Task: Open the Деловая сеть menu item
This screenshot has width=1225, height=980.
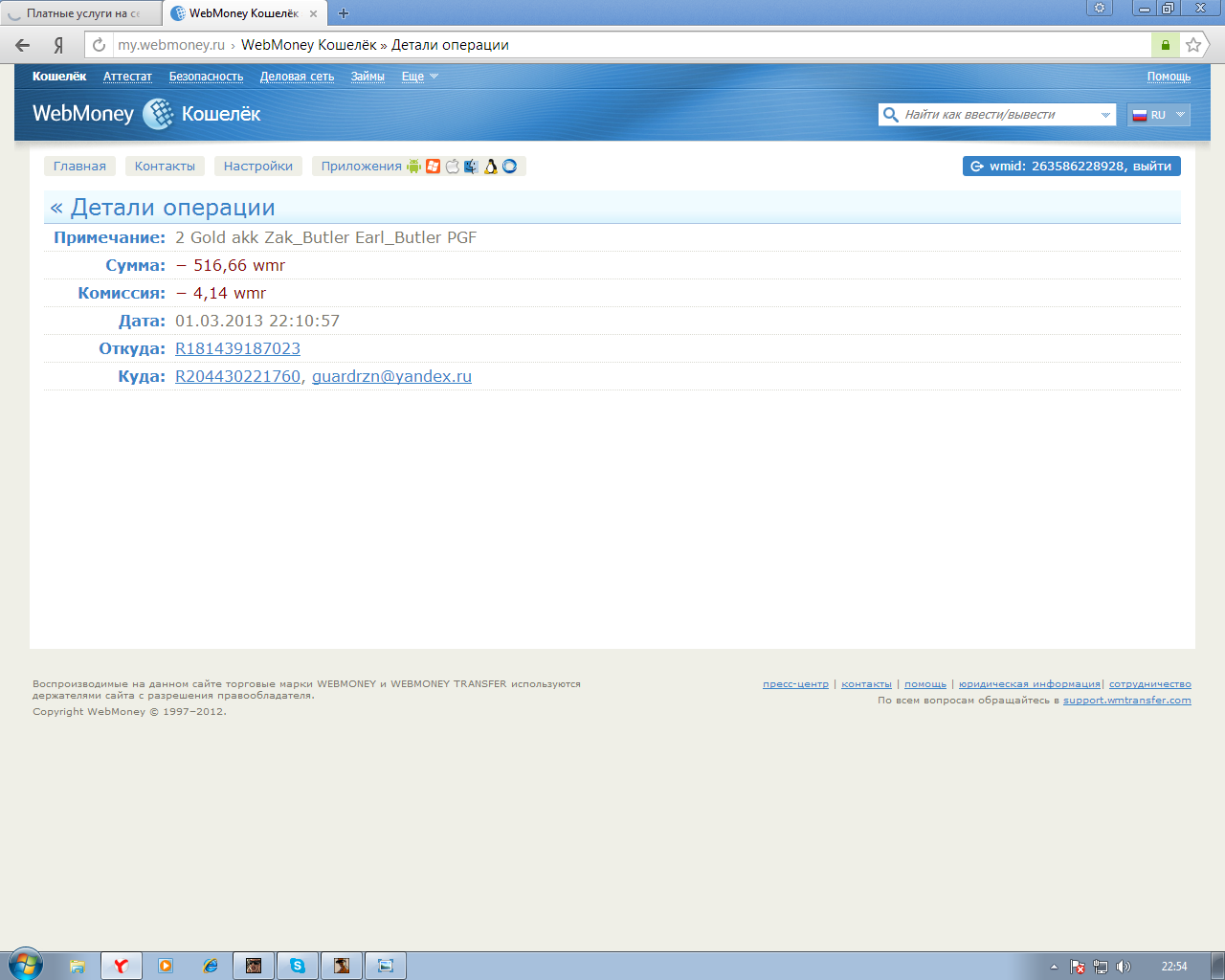Action: (297, 77)
